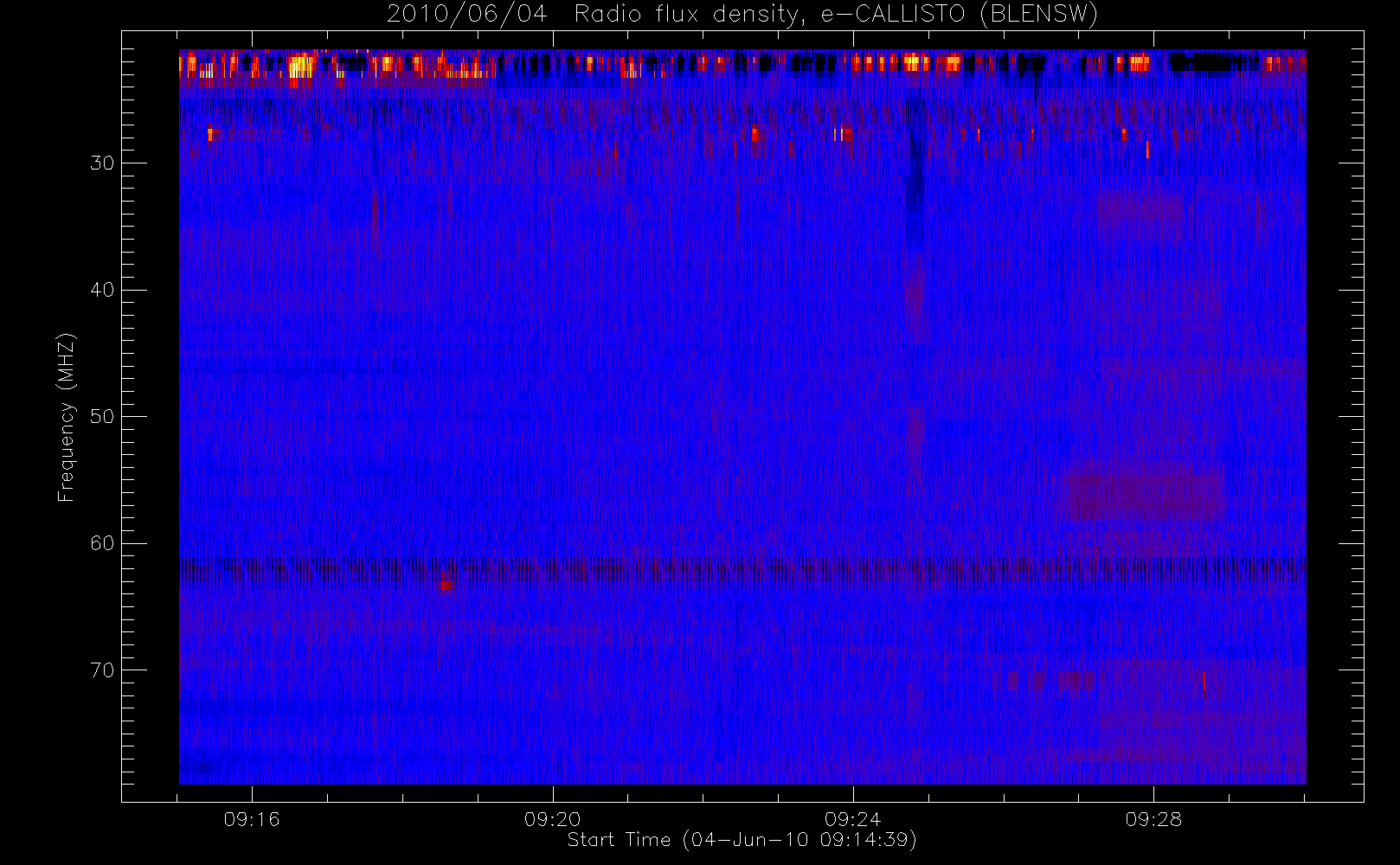Click the 09:28 time axis label

[x=1153, y=819]
